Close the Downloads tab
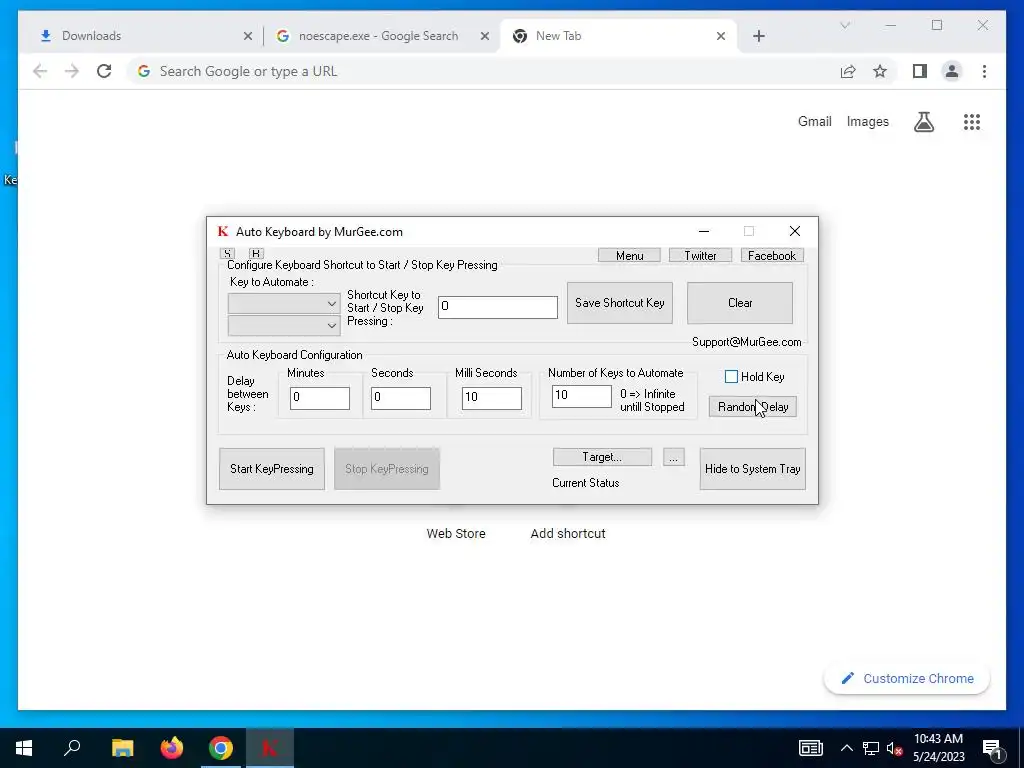 [x=248, y=37]
